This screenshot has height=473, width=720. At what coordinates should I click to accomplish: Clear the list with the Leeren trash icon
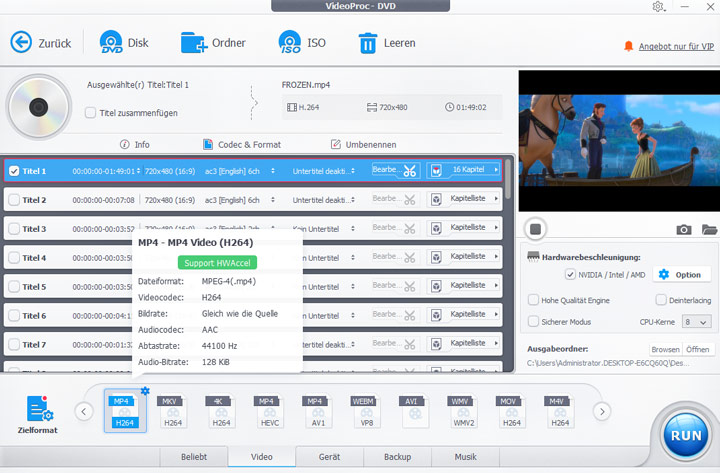point(368,43)
